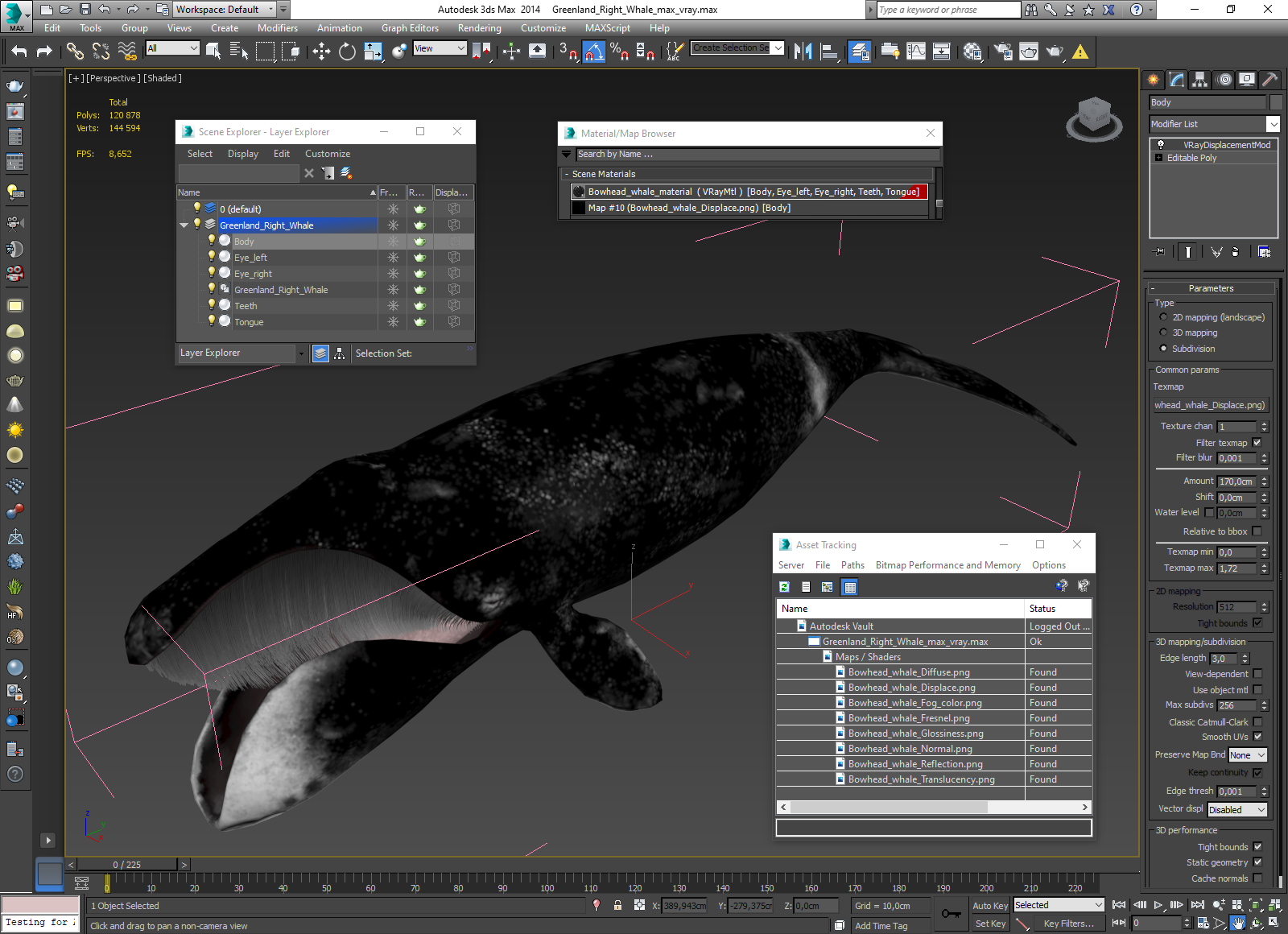Viewport: 1288px width, 934px height.
Task: Enable the Water level checkbox
Action: pos(1209,512)
